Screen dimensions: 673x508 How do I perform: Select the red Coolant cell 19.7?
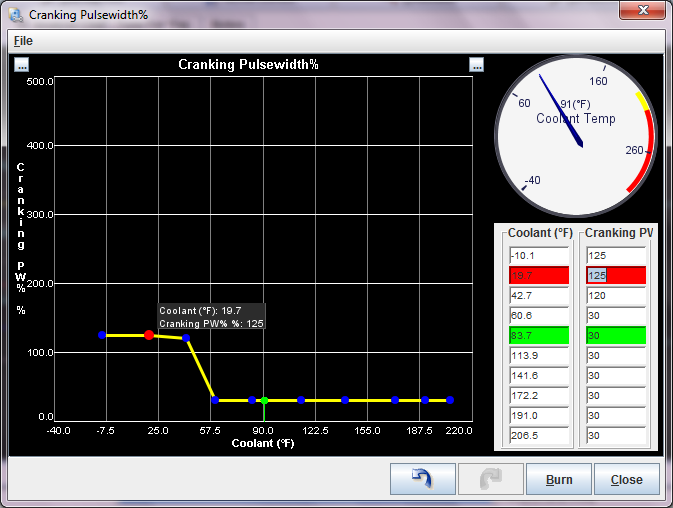tap(538, 275)
